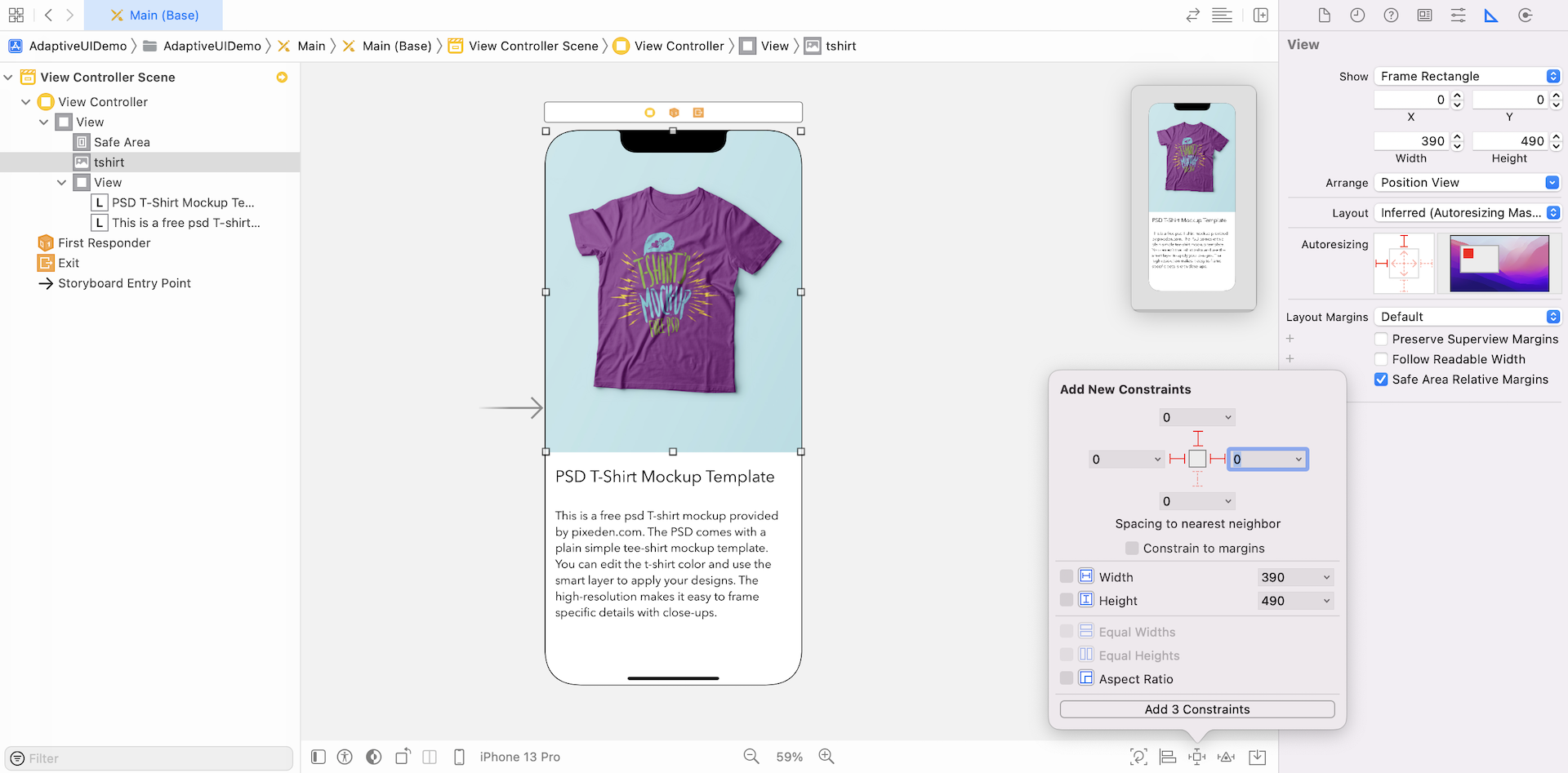
Task: Check the Aspect Ratio constraint
Action: pyautogui.click(x=1067, y=678)
